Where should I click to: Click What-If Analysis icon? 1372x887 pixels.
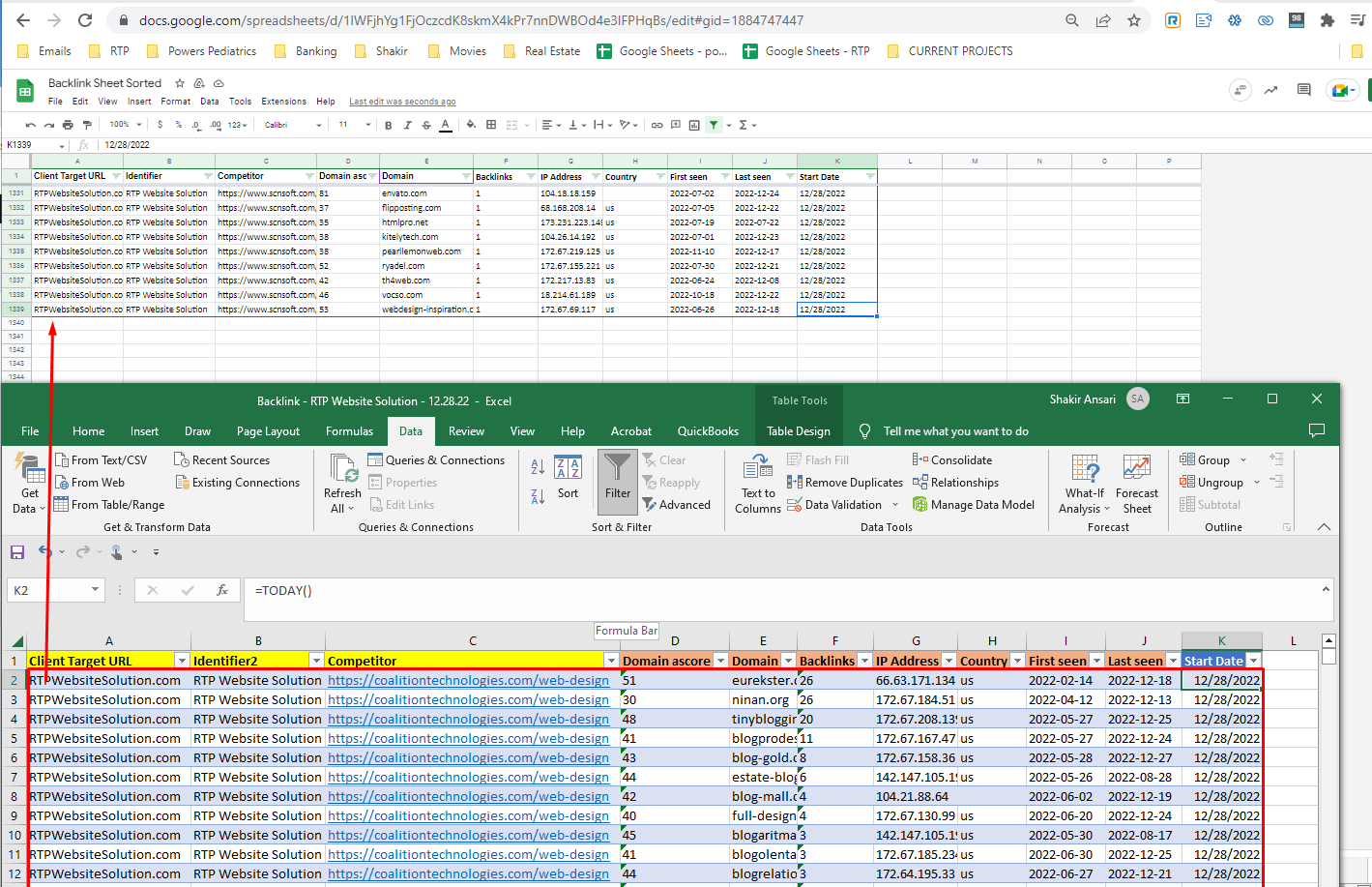click(1085, 484)
